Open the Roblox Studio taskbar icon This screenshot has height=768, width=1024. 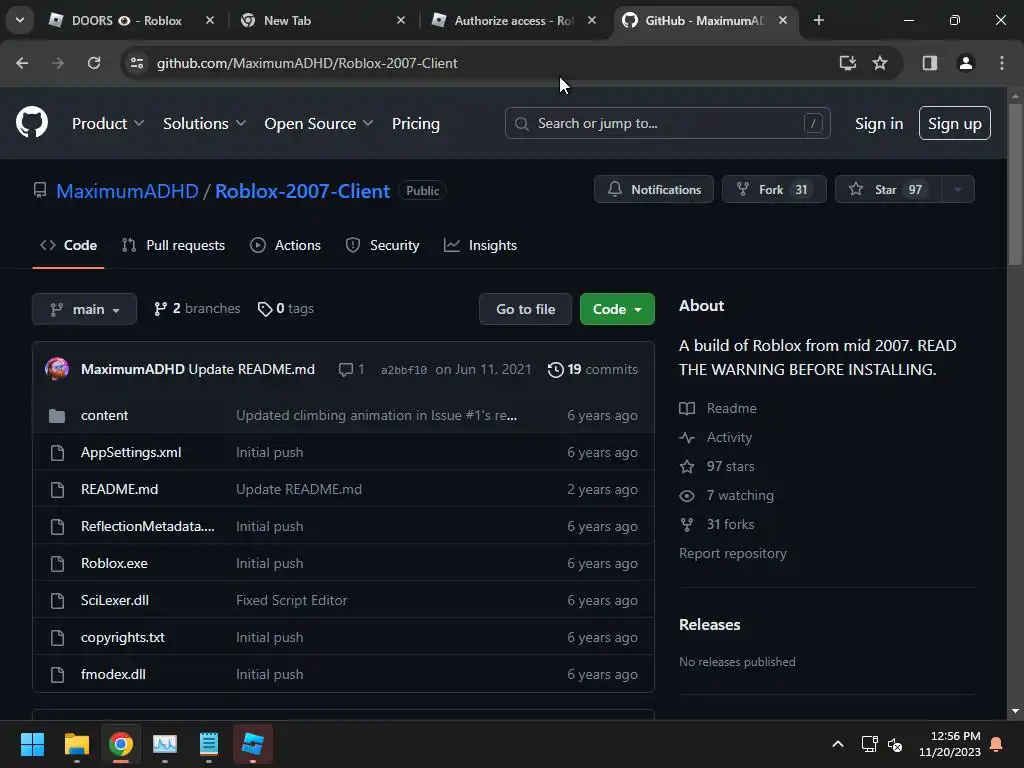(x=253, y=743)
